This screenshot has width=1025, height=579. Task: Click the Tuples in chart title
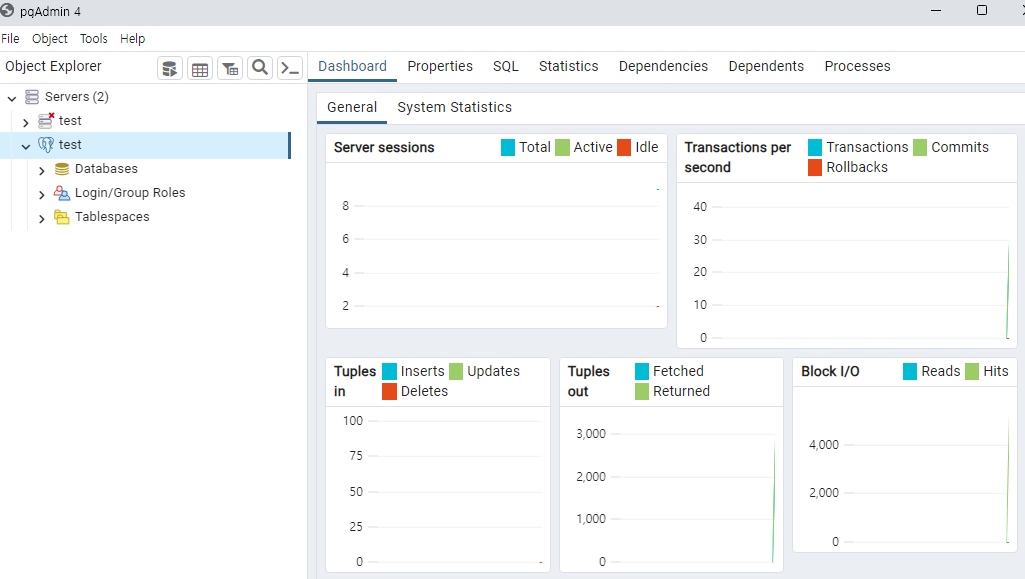pos(355,382)
